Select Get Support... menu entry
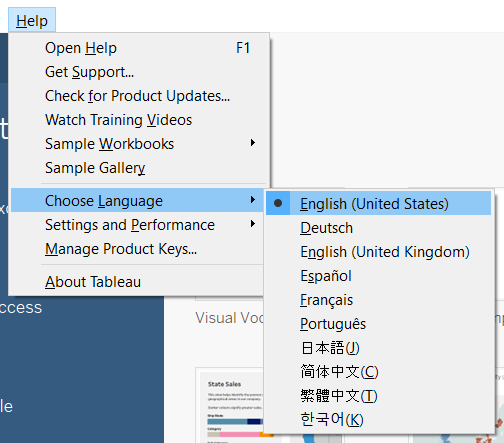The height and width of the screenshot is (443, 504). [x=139, y=72]
